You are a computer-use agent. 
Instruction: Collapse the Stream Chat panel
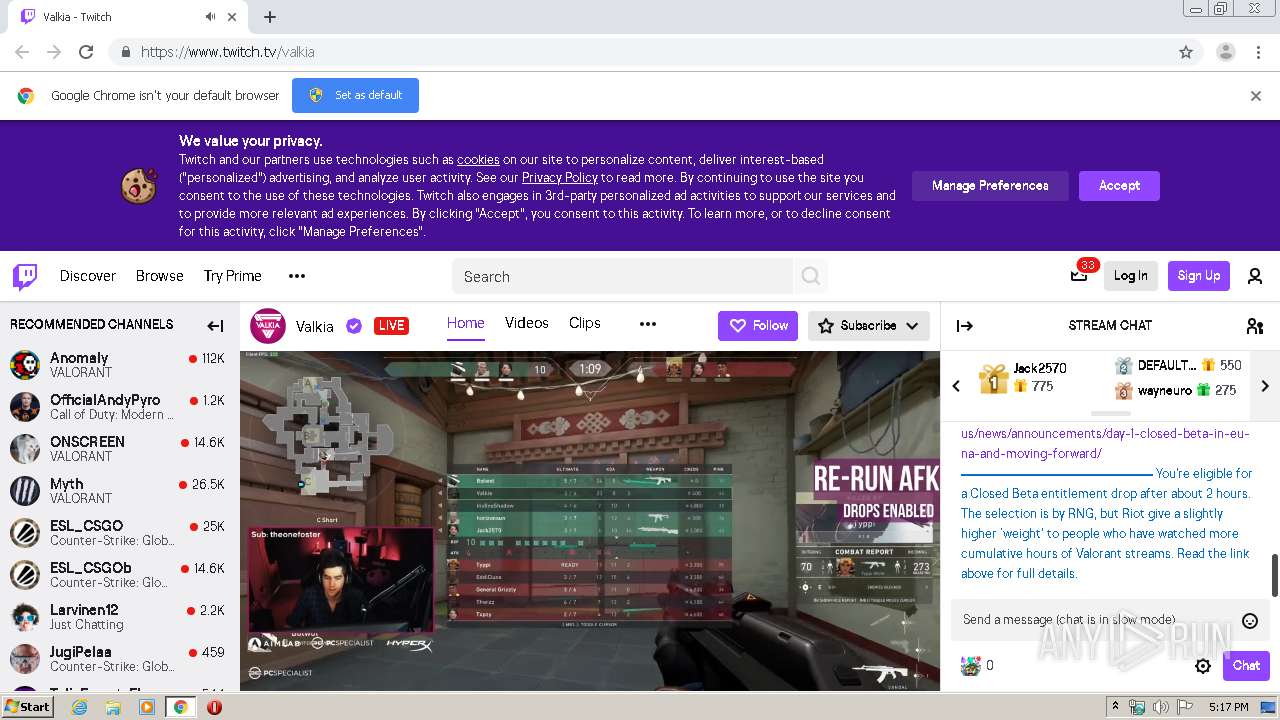965,325
